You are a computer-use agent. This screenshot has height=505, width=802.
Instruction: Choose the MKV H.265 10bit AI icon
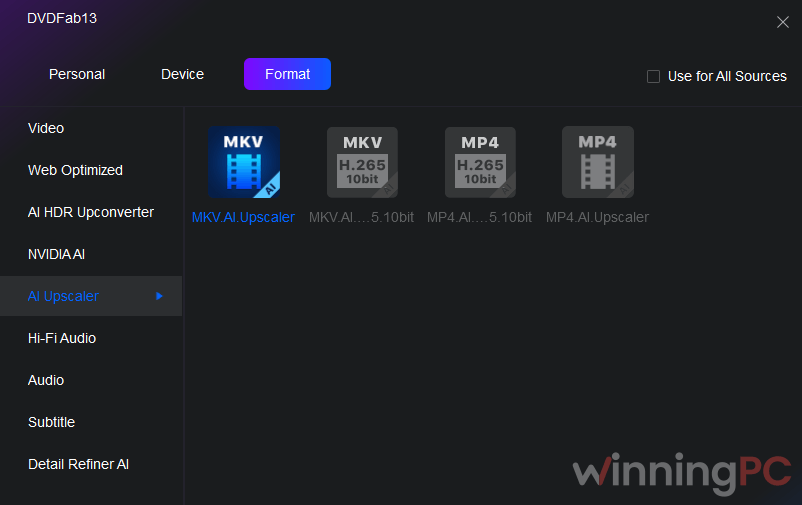(362, 162)
